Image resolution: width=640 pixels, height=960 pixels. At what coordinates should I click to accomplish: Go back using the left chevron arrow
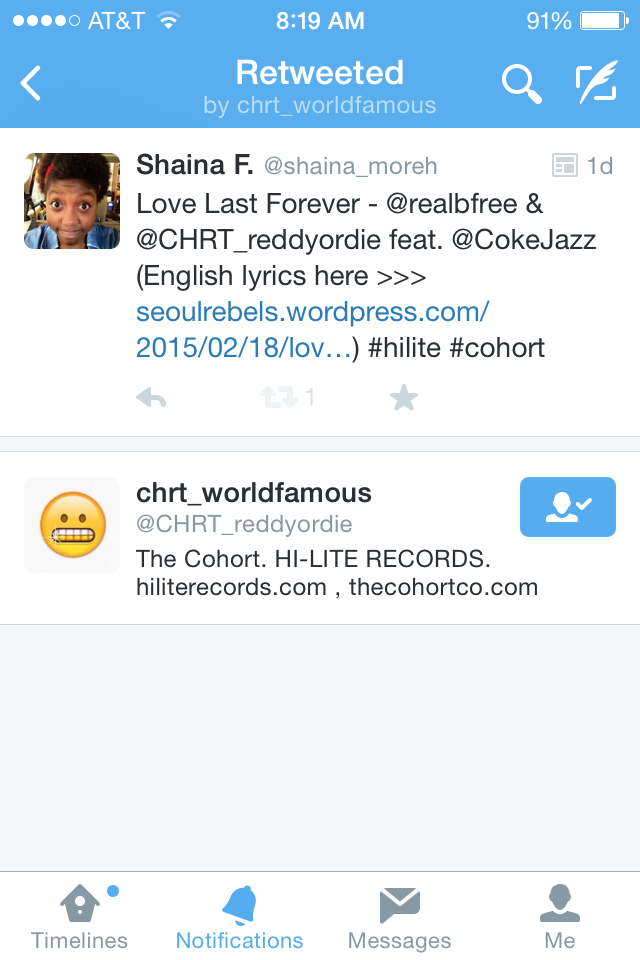(x=31, y=83)
